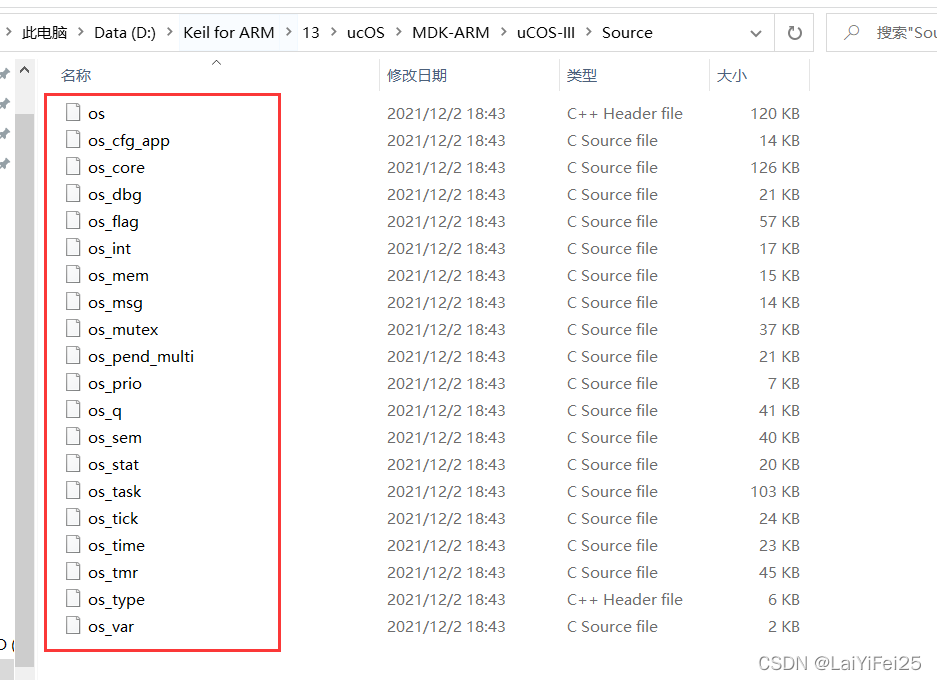The width and height of the screenshot is (937, 680).
Task: Navigate to 此电脑 in breadcrumb
Action: [x=45, y=32]
